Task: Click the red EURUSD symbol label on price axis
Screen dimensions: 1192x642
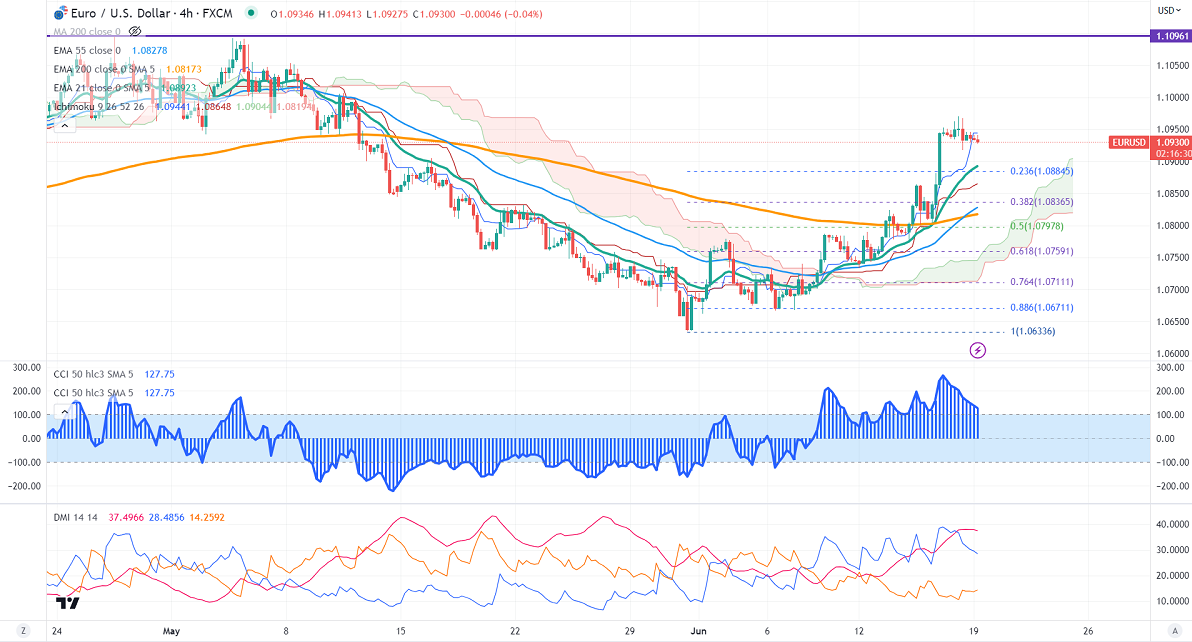Action: click(1129, 143)
